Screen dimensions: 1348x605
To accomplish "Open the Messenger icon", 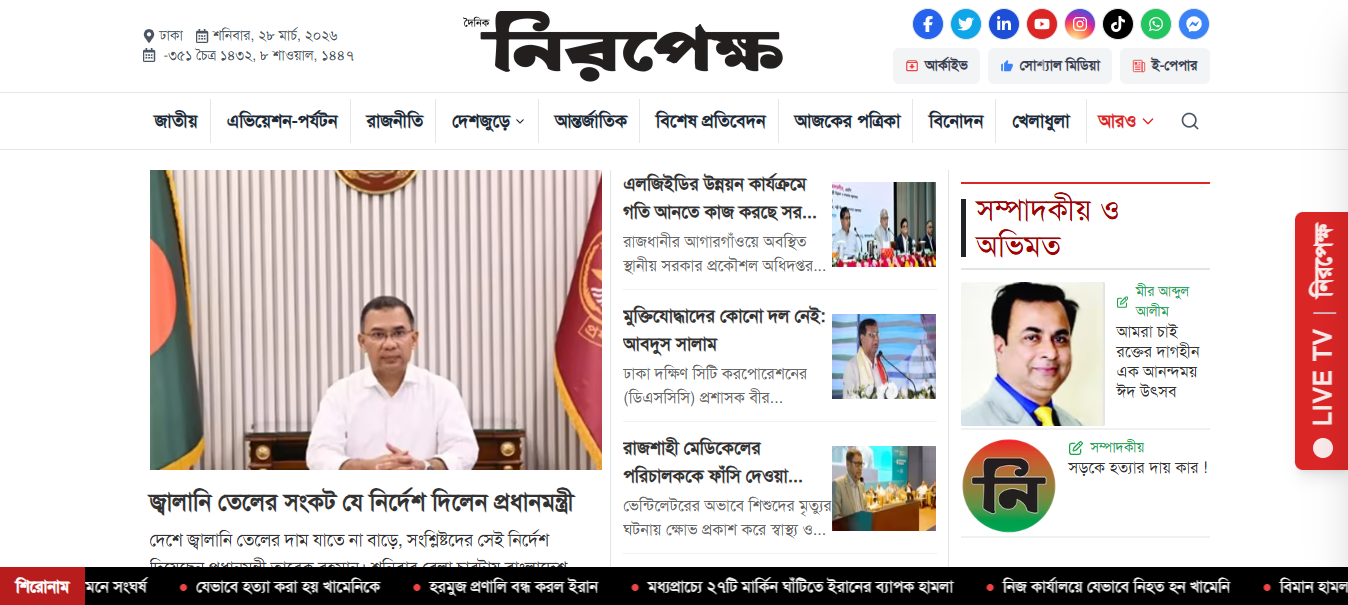I will point(1194,24).
